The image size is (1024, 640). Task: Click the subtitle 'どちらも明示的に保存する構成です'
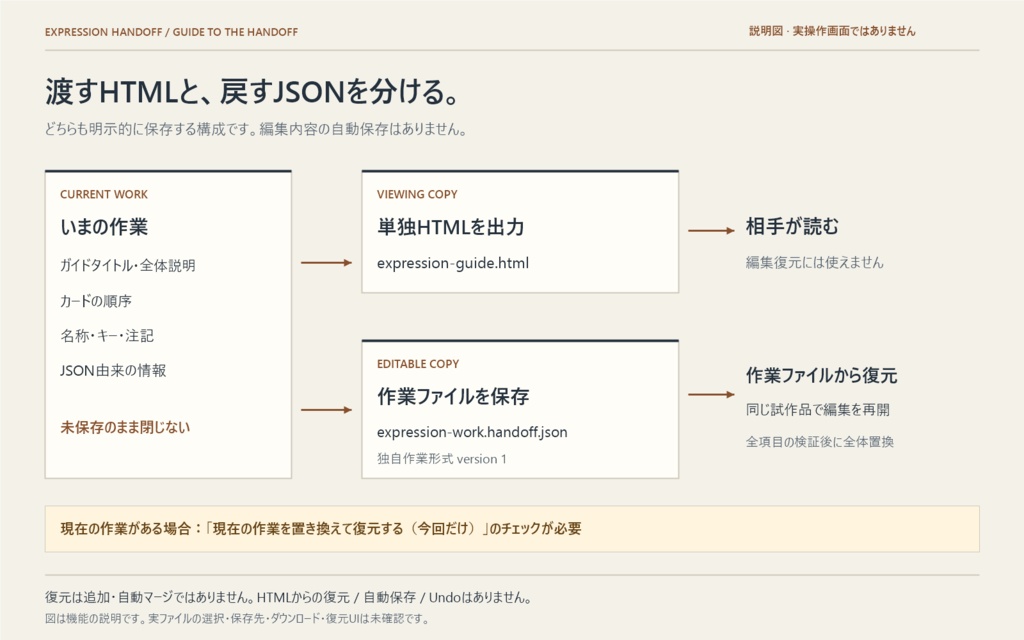(x=152, y=129)
